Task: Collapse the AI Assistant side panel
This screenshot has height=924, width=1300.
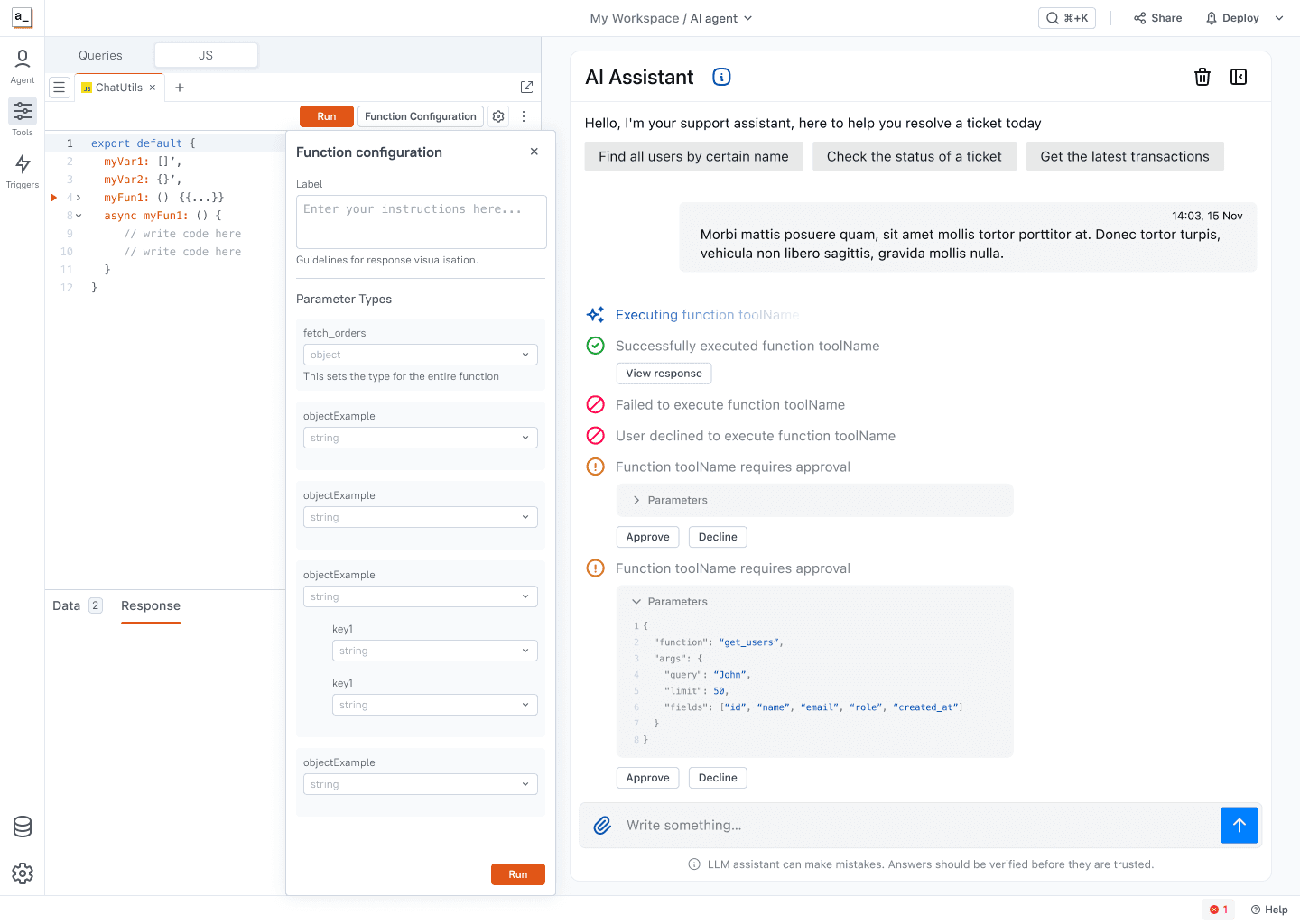Action: tap(1239, 77)
